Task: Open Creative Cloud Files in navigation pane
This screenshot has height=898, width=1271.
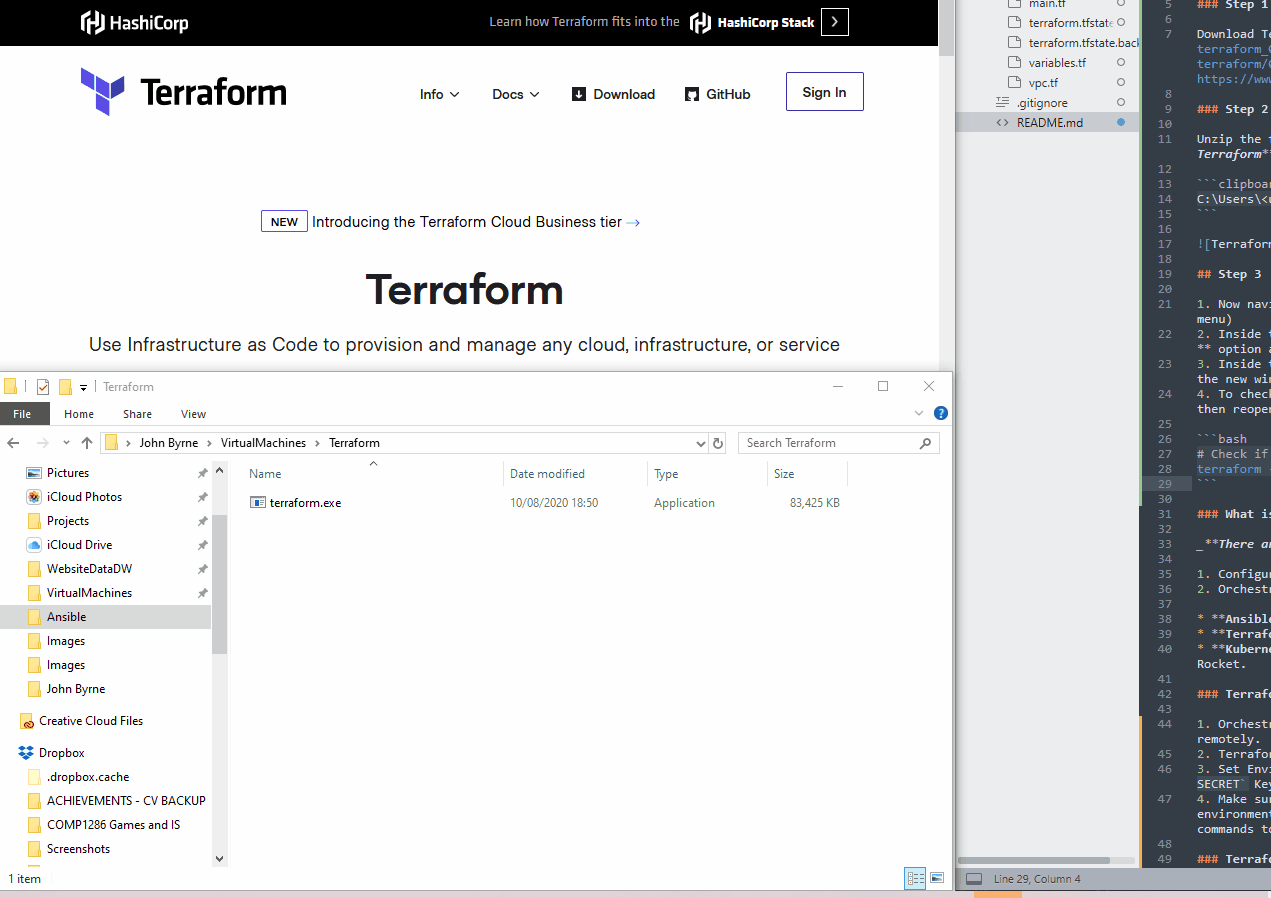Action: click(x=91, y=721)
